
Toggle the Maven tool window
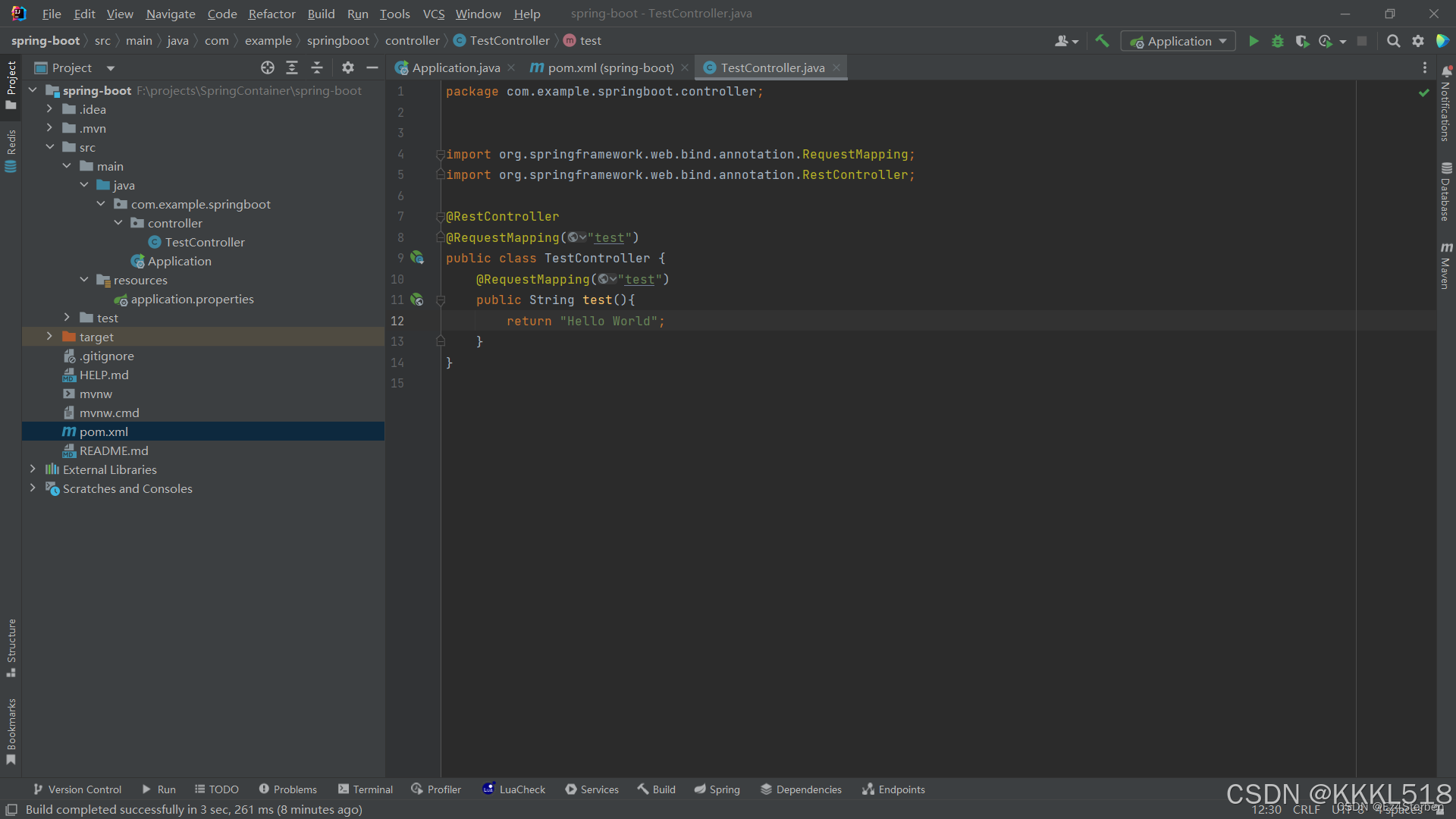[x=1446, y=265]
